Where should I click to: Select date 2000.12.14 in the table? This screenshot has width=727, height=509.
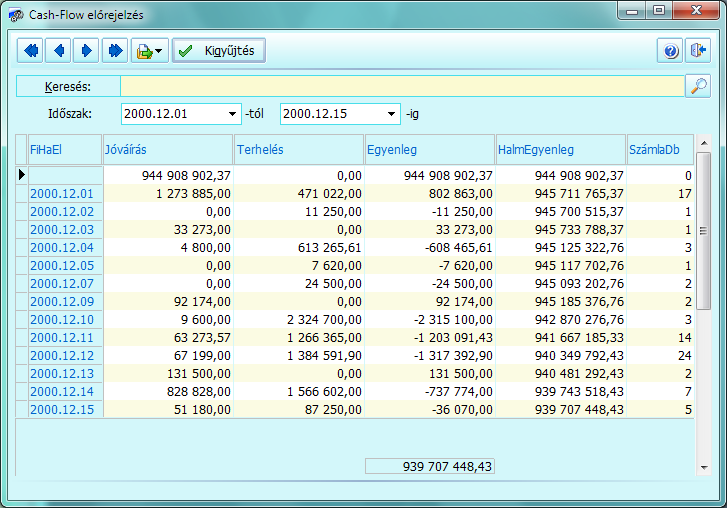pos(62,392)
